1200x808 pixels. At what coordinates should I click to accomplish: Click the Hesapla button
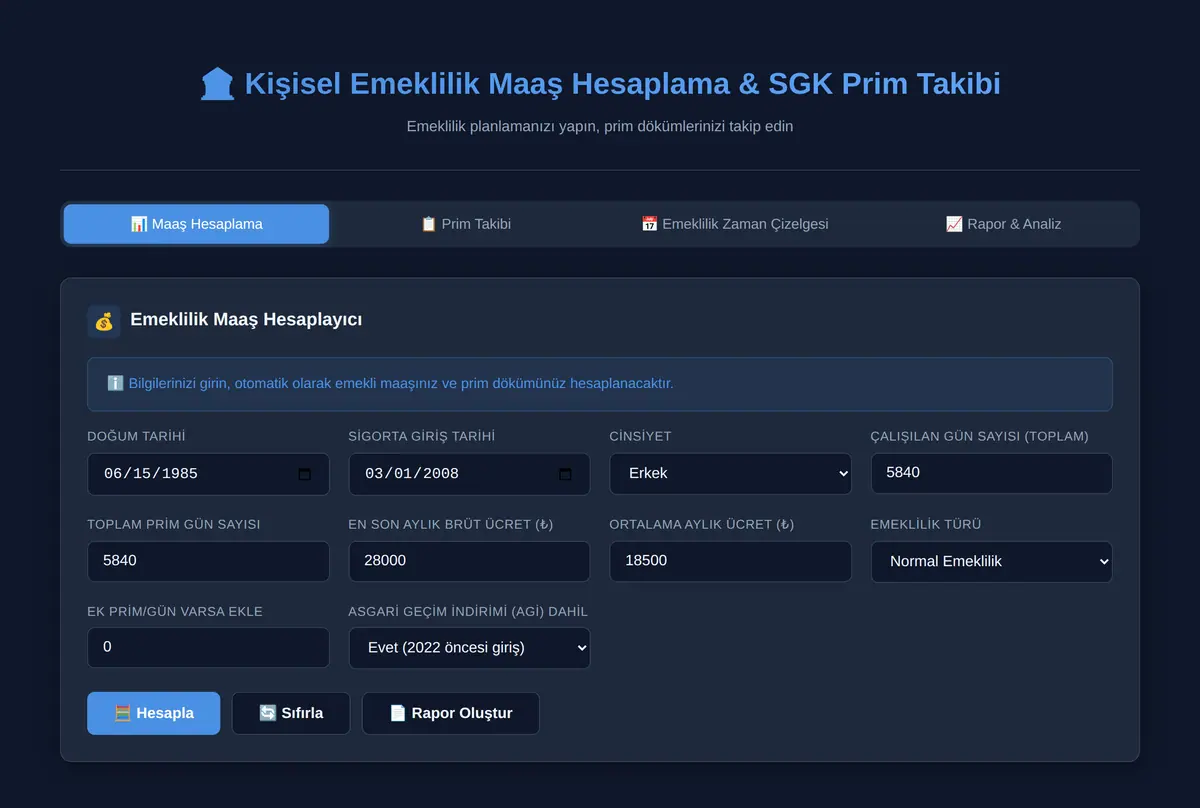153,713
